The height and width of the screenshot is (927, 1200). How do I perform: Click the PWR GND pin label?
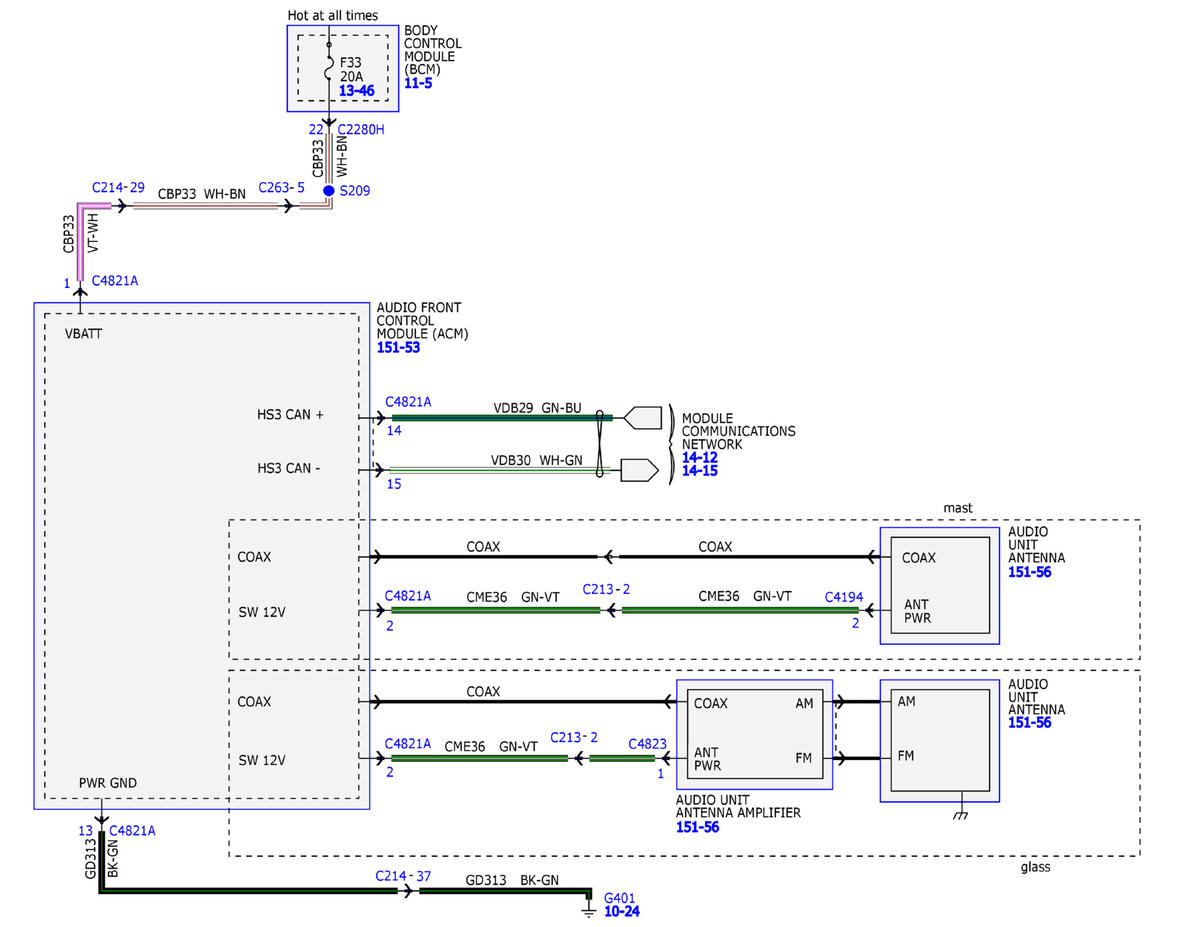[108, 783]
